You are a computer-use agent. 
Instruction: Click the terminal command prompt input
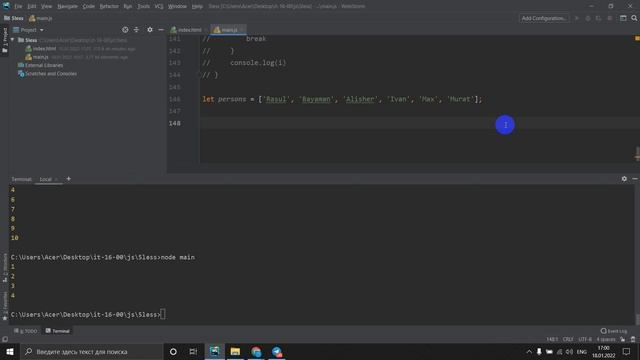click(x=163, y=314)
